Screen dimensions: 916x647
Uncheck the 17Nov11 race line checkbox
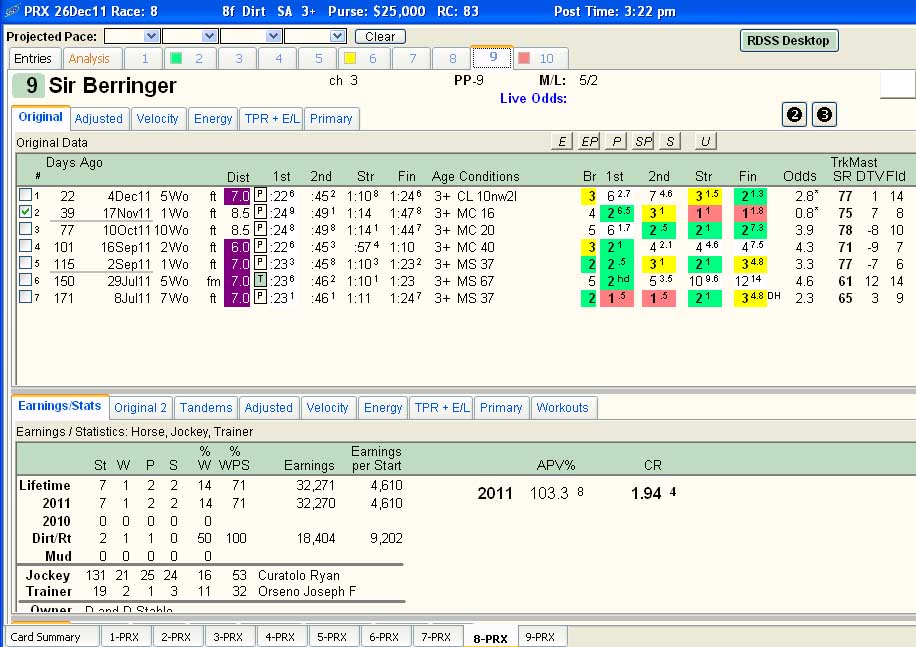(x=25, y=211)
